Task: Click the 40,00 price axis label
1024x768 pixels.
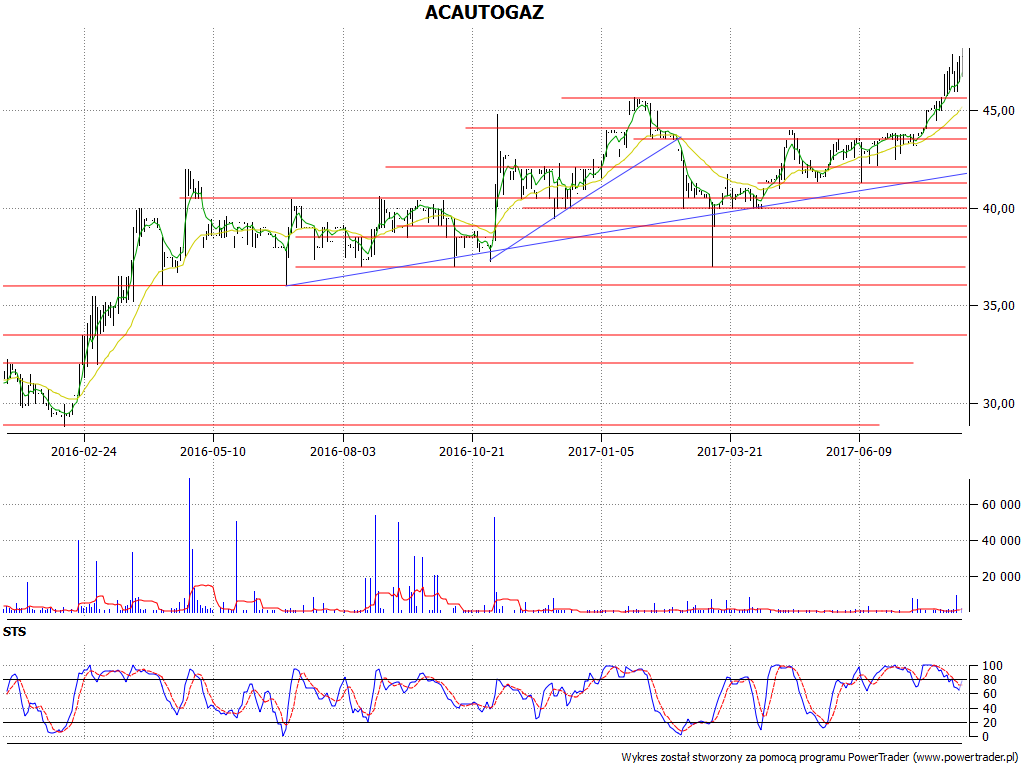Action: (999, 208)
